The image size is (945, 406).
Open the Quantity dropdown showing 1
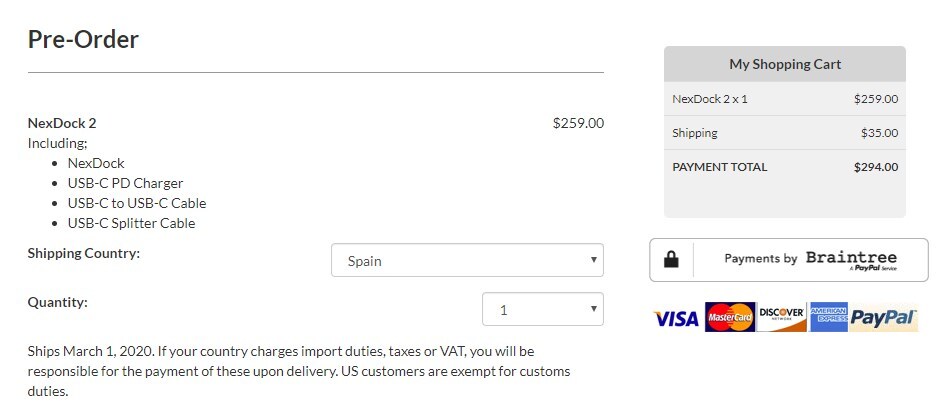coord(542,309)
